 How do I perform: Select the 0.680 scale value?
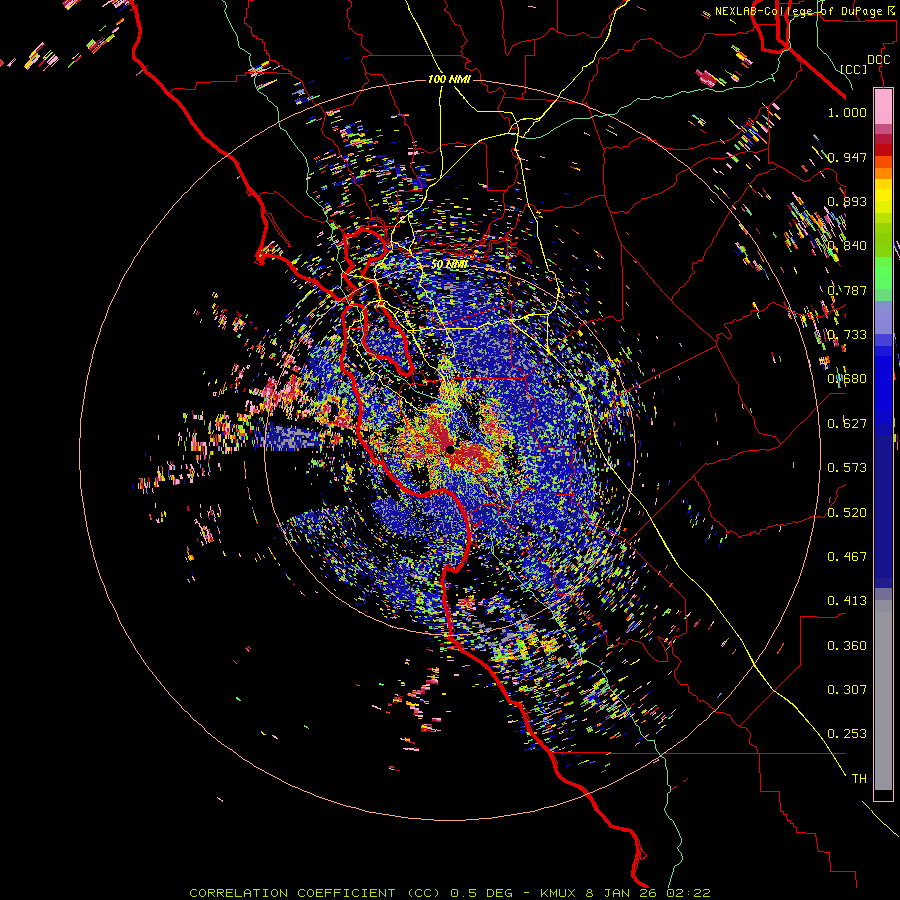(x=847, y=379)
